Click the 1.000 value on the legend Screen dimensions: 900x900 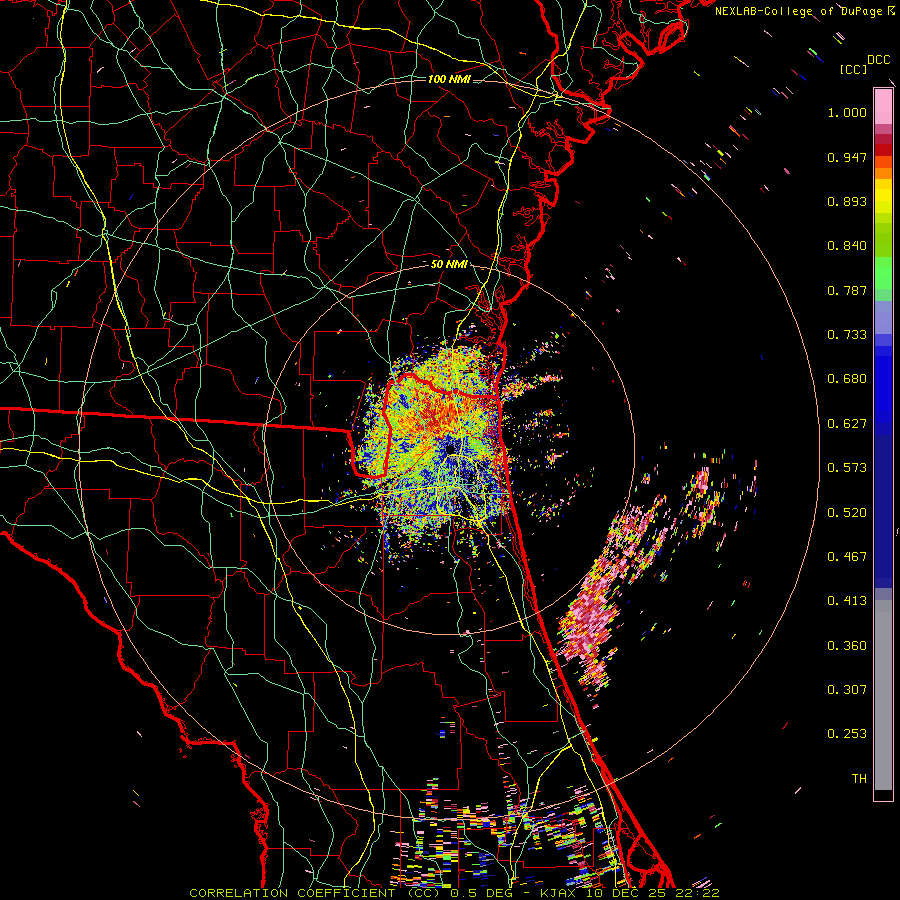(847, 112)
